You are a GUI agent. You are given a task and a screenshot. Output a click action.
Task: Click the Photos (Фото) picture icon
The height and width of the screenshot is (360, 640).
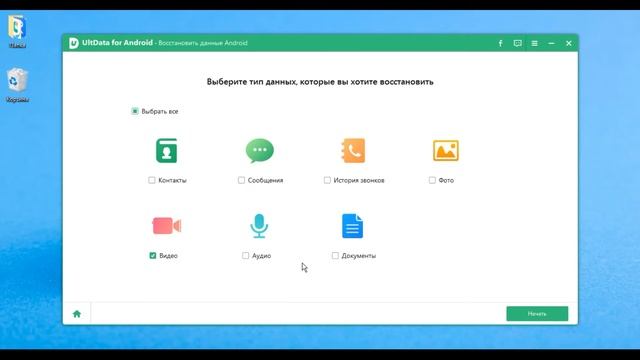click(x=446, y=151)
